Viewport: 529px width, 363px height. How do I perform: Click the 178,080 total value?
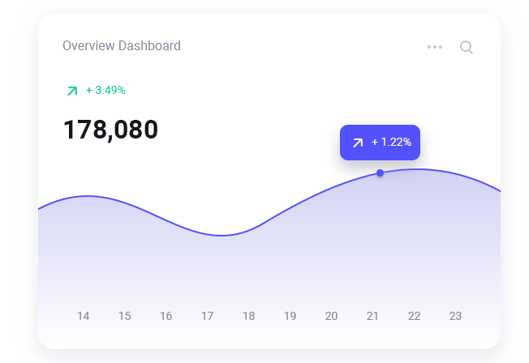click(111, 130)
